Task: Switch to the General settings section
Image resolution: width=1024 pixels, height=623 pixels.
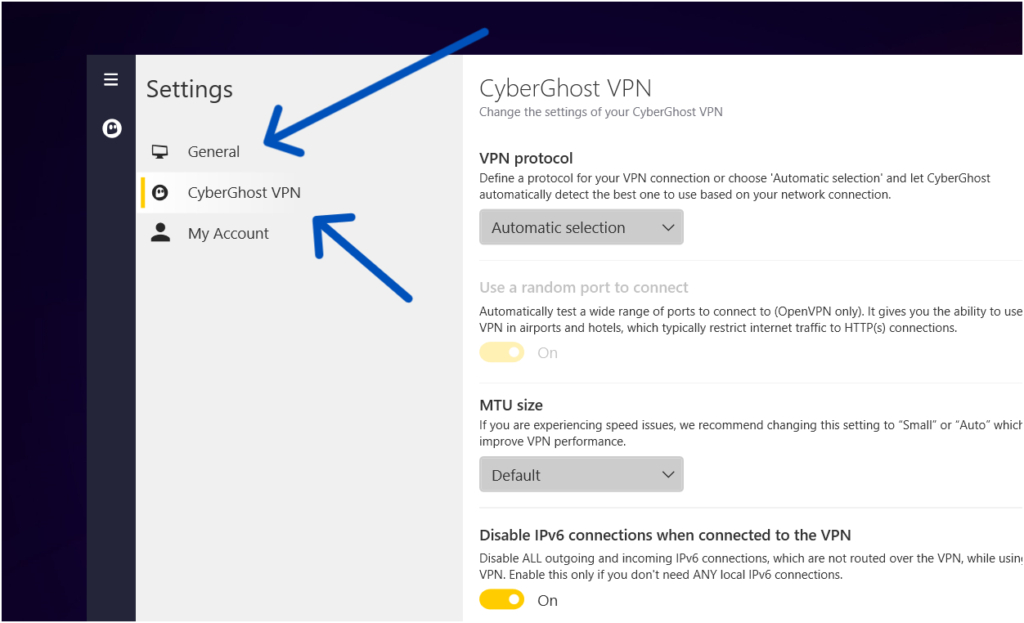Action: (213, 151)
